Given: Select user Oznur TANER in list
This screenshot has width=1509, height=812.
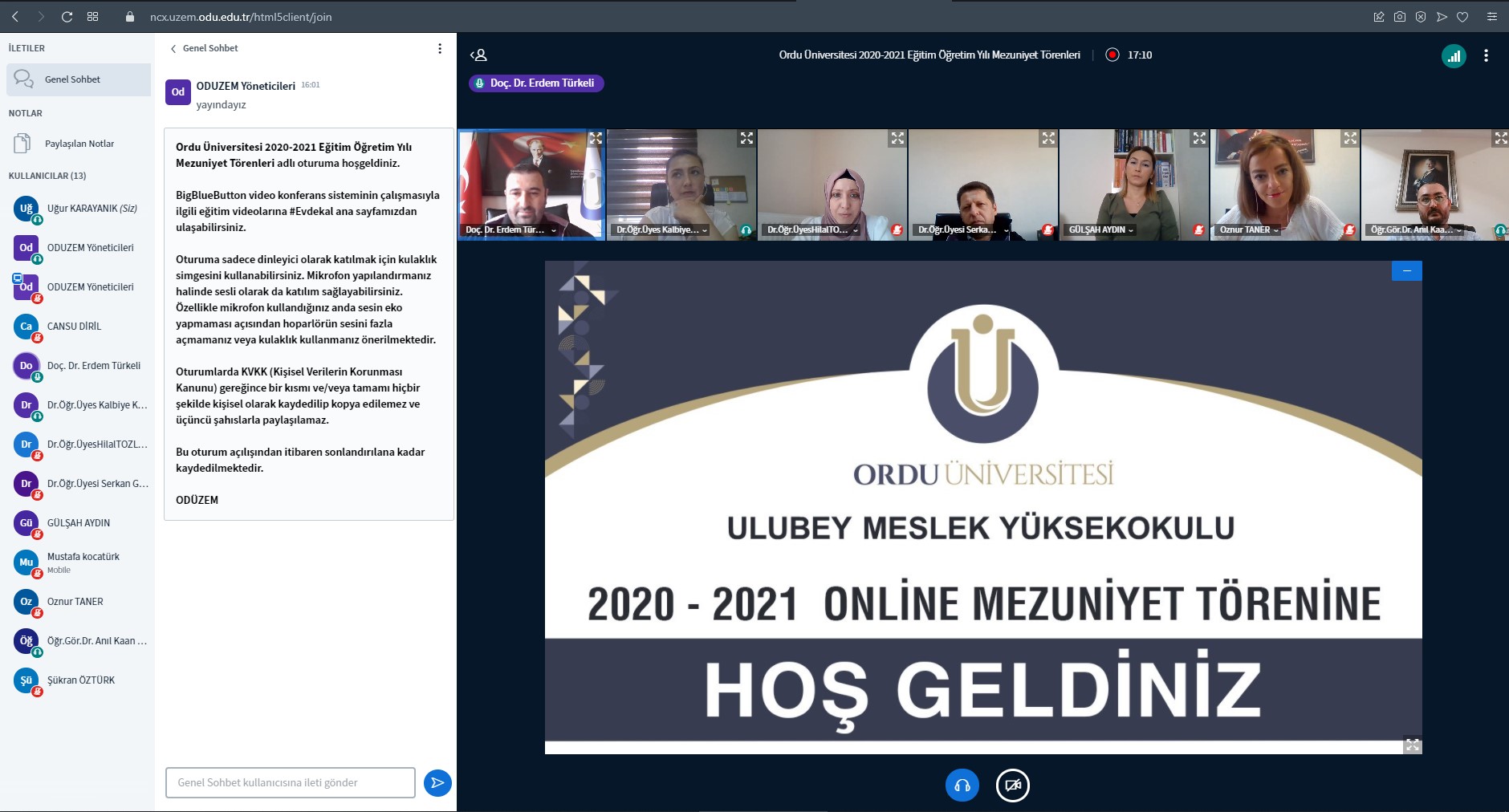Looking at the screenshot, I should 79,602.
